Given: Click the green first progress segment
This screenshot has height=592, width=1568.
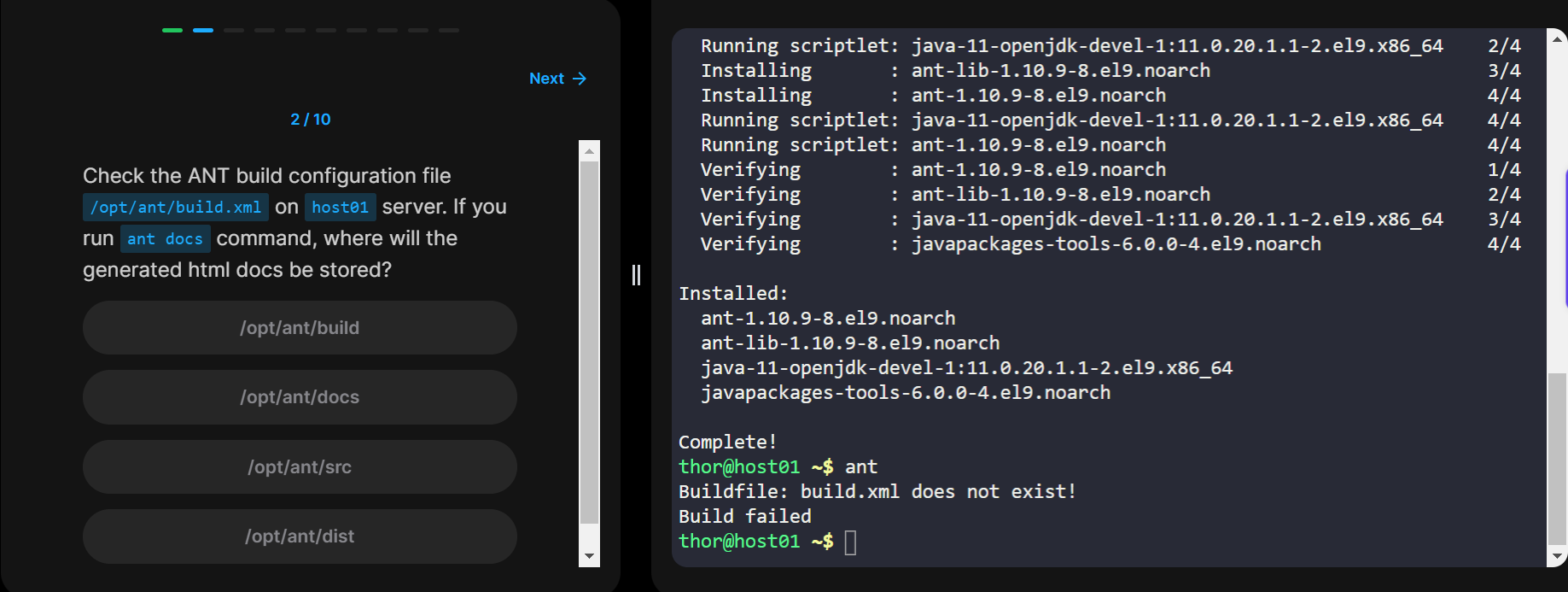Looking at the screenshot, I should coord(172,30).
